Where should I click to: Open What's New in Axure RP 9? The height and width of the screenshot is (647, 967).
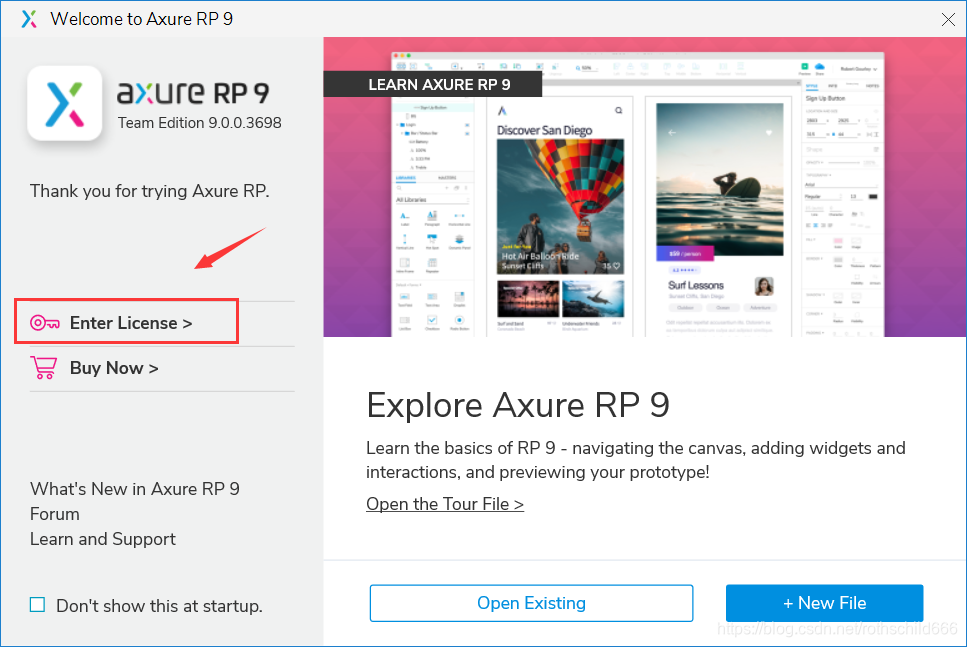coord(135,489)
